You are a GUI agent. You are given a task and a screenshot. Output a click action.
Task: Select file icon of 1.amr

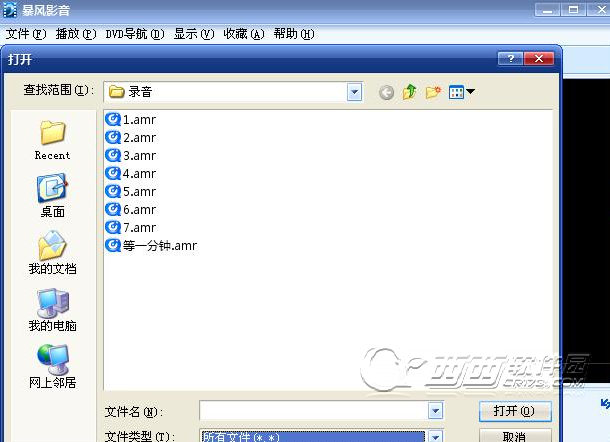(113, 119)
